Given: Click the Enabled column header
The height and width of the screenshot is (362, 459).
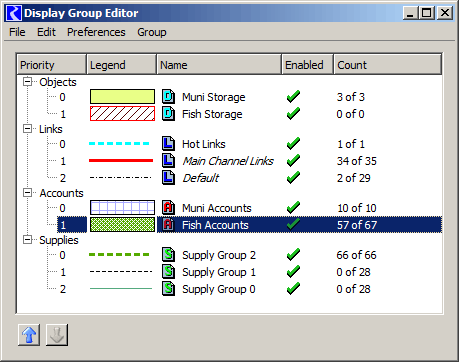Looking at the screenshot, I should click(x=307, y=65).
